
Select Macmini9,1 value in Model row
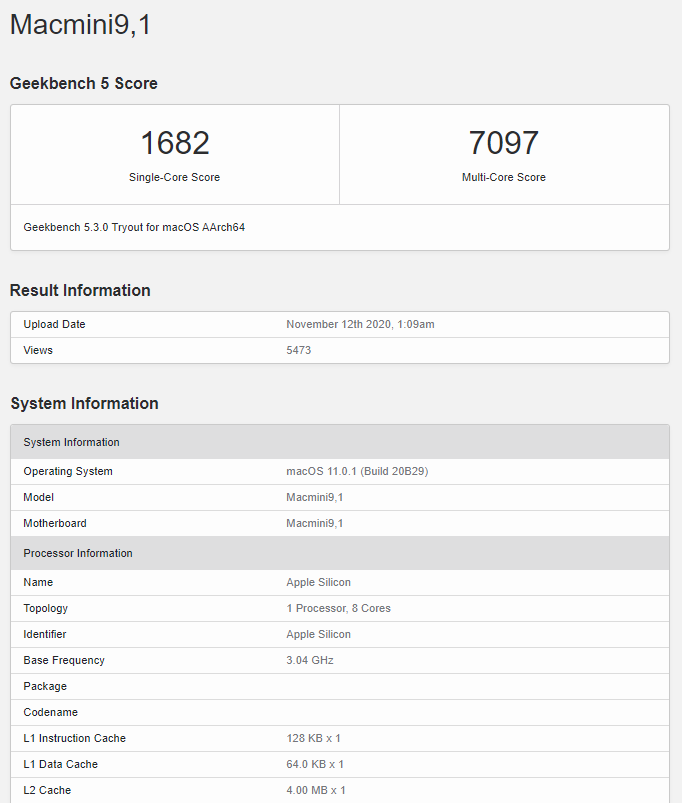tap(315, 497)
